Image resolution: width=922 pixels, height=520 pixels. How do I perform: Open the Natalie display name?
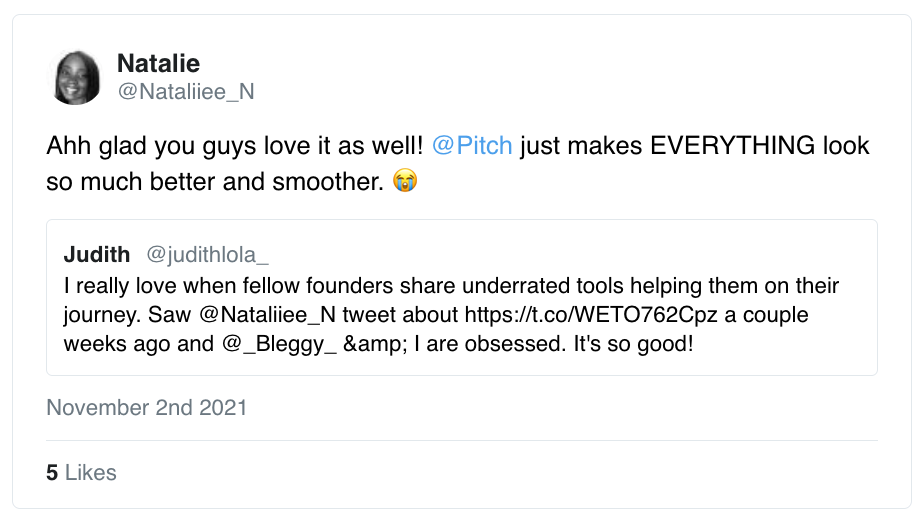coord(158,64)
